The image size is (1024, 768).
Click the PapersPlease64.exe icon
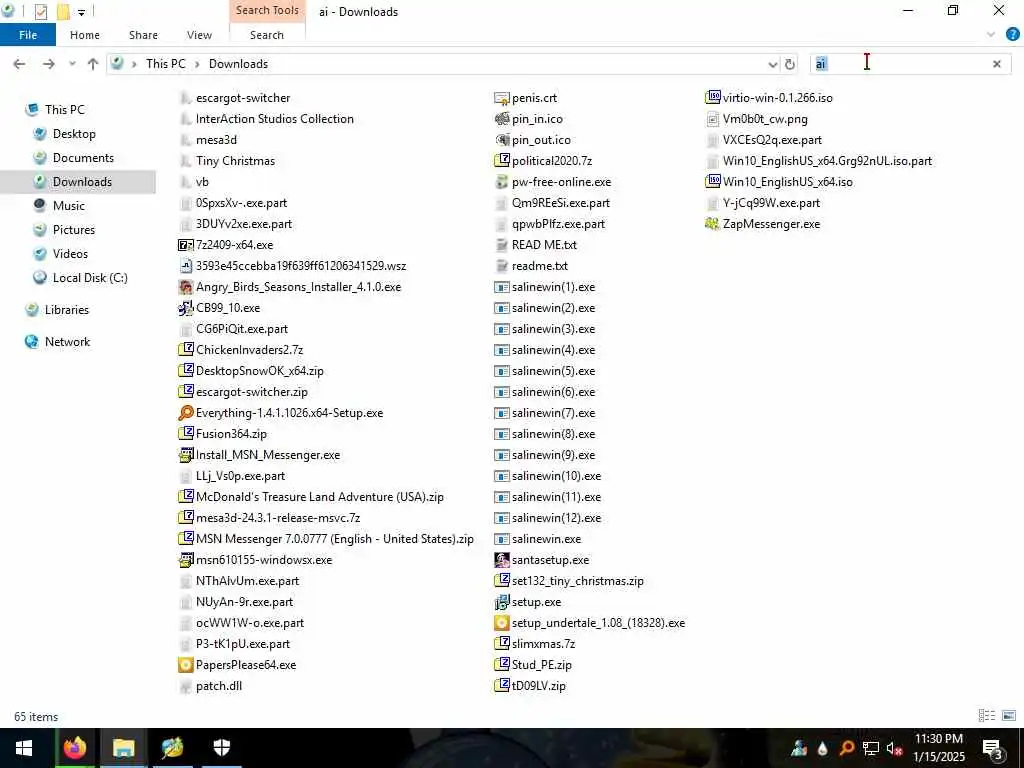[x=186, y=665]
